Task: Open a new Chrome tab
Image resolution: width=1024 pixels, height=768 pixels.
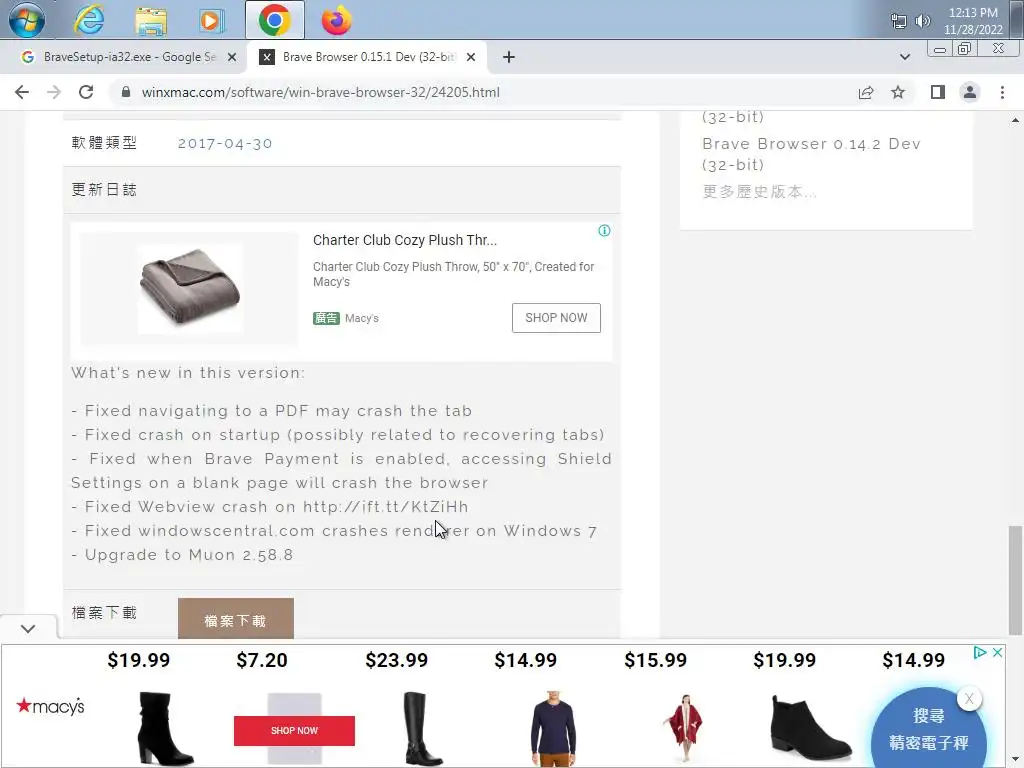Action: click(509, 57)
